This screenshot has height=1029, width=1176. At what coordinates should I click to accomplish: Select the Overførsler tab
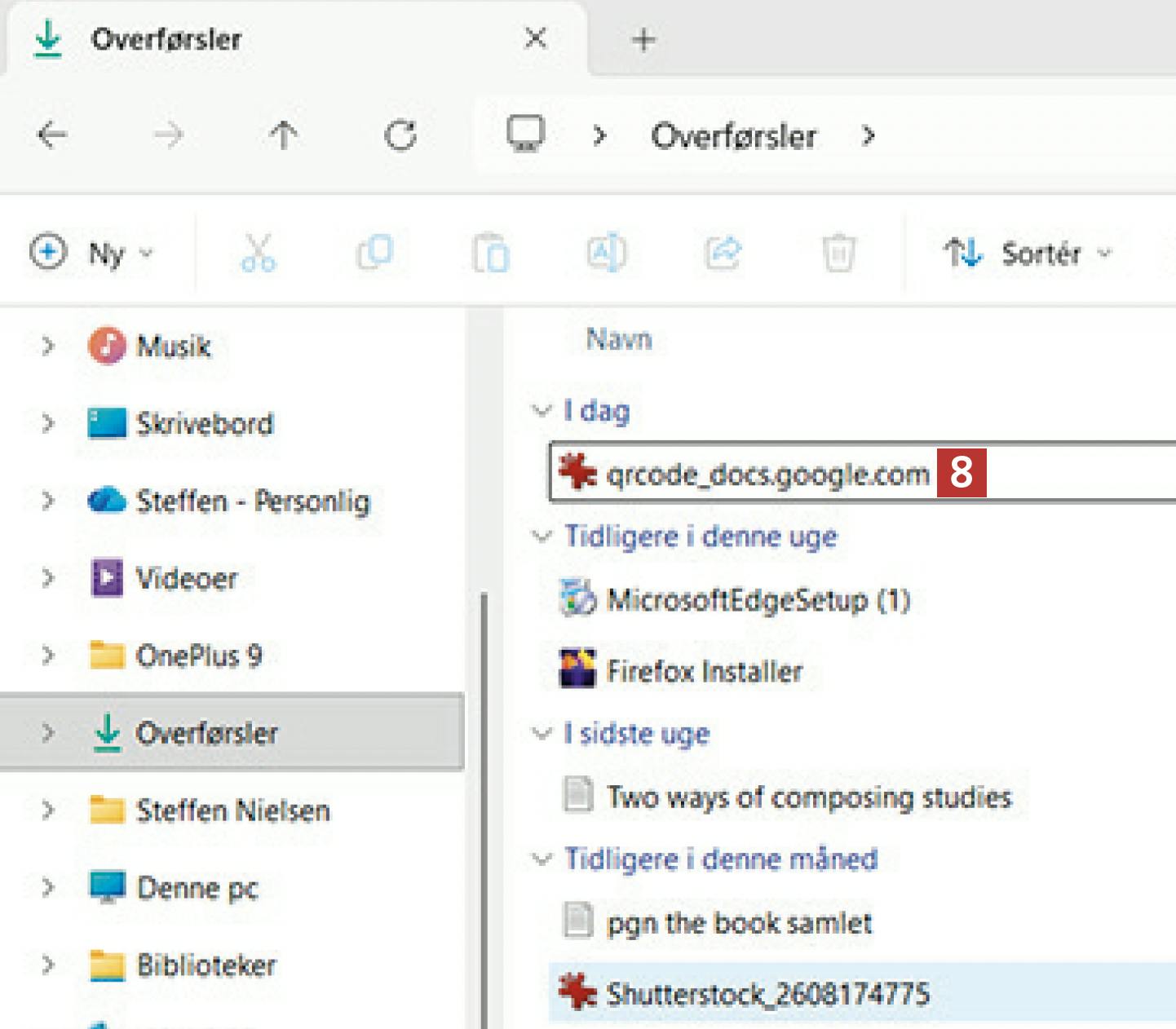click(x=166, y=39)
